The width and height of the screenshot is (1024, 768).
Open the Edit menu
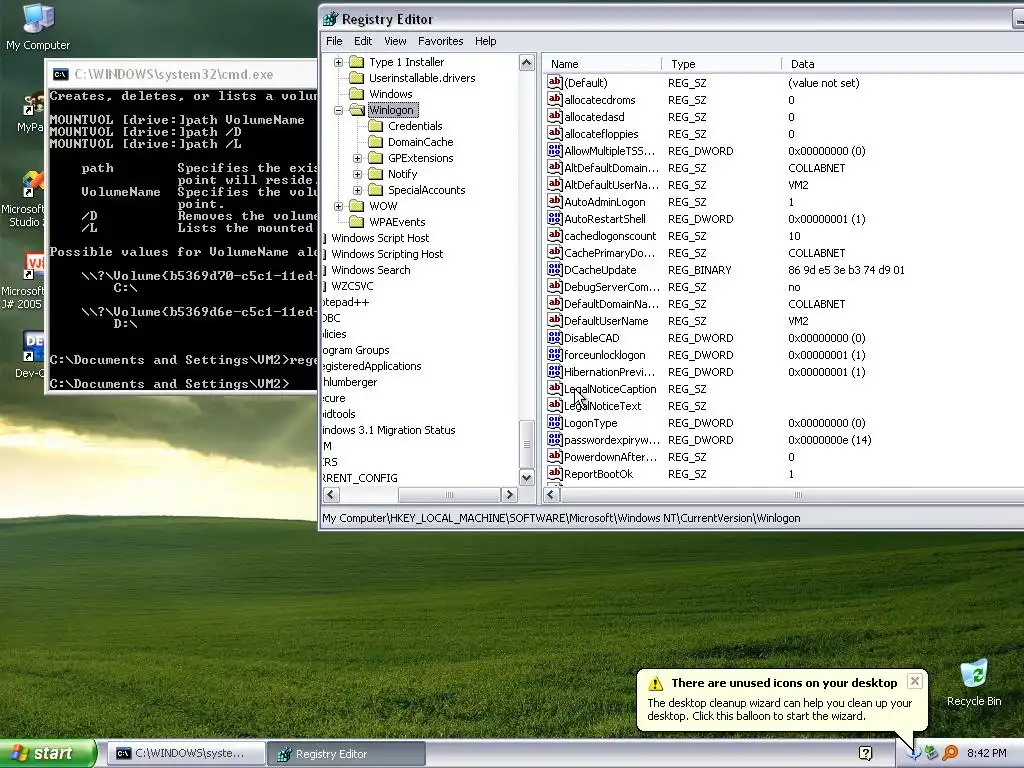click(x=362, y=41)
